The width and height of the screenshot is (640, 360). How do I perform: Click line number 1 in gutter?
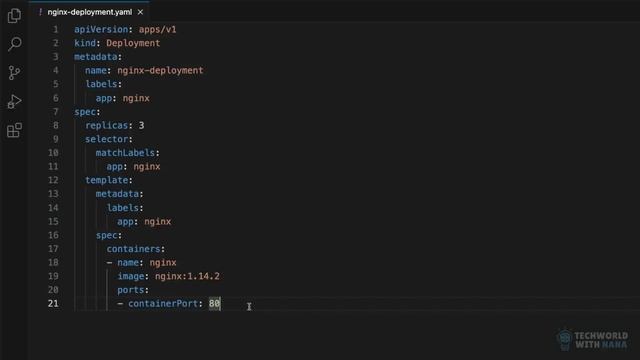(56, 29)
